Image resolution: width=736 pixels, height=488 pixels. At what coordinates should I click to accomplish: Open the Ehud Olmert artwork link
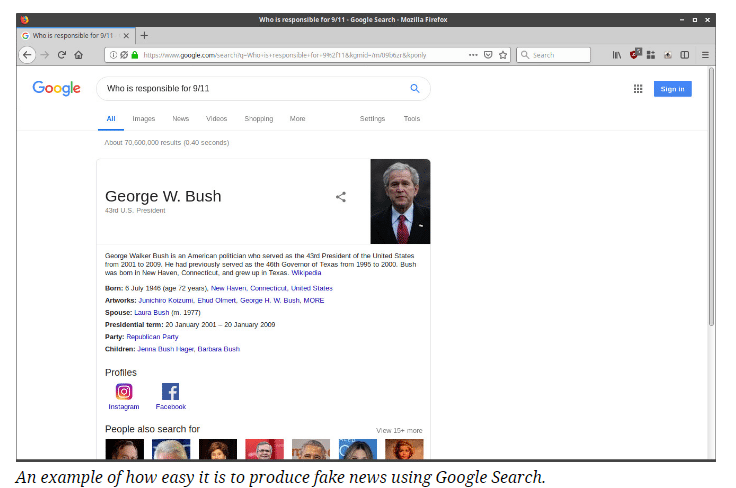point(217,300)
